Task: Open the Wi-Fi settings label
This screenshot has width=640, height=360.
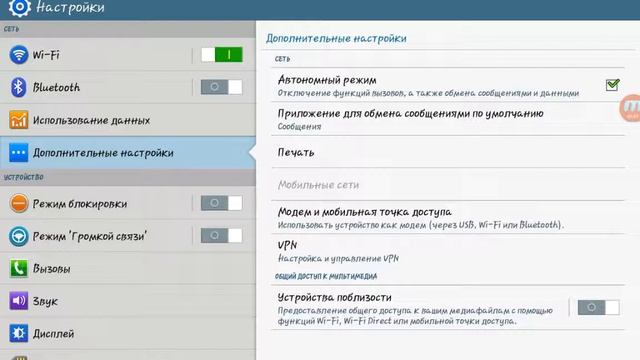Action: 46,55
